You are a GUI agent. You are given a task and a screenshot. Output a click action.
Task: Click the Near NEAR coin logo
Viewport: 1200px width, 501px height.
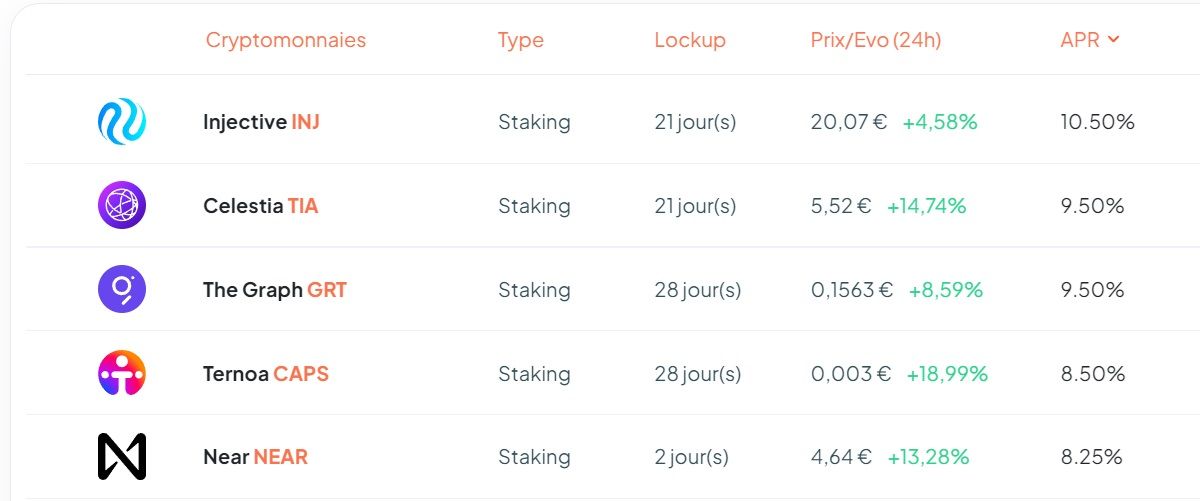(122, 457)
